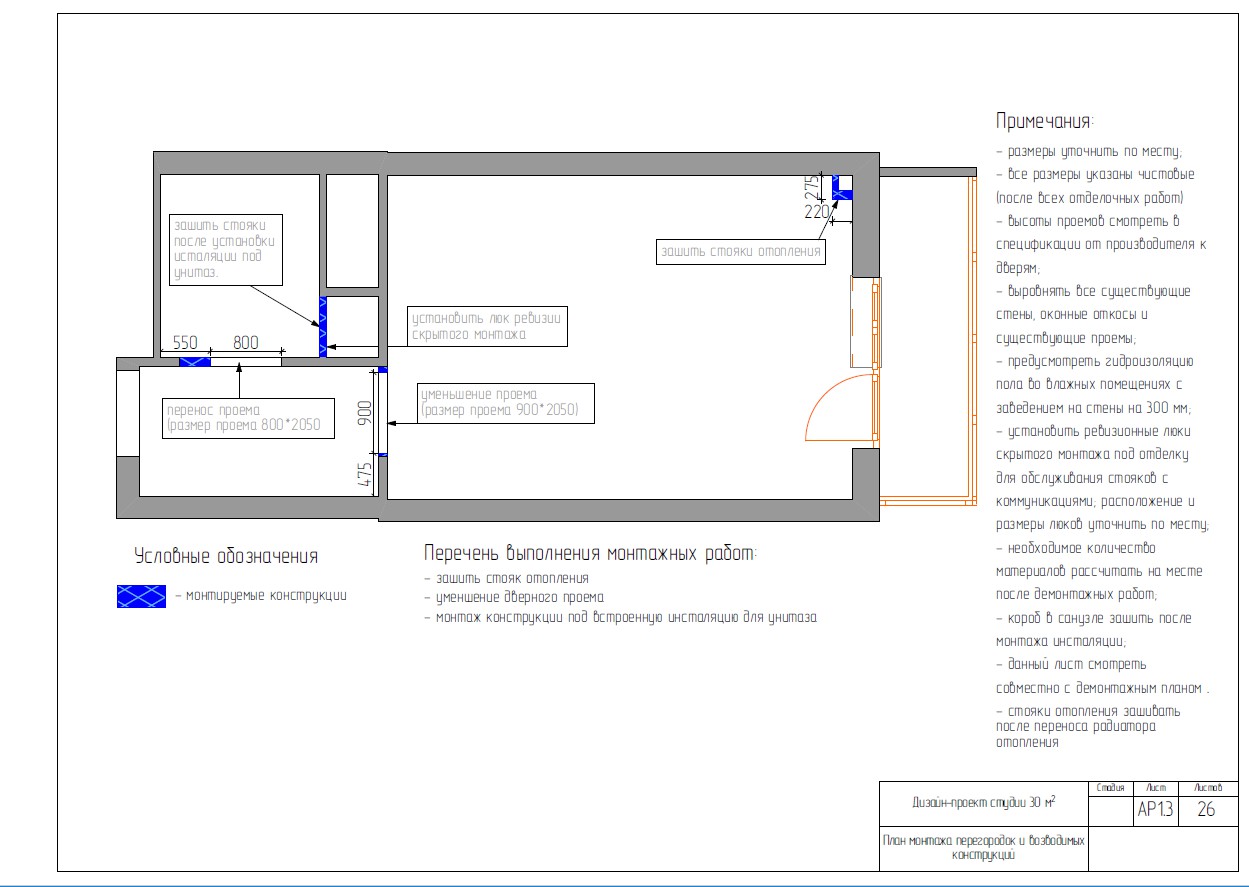
Task: Click the blue hatched riser box beside dimension 220
Action: (841, 187)
